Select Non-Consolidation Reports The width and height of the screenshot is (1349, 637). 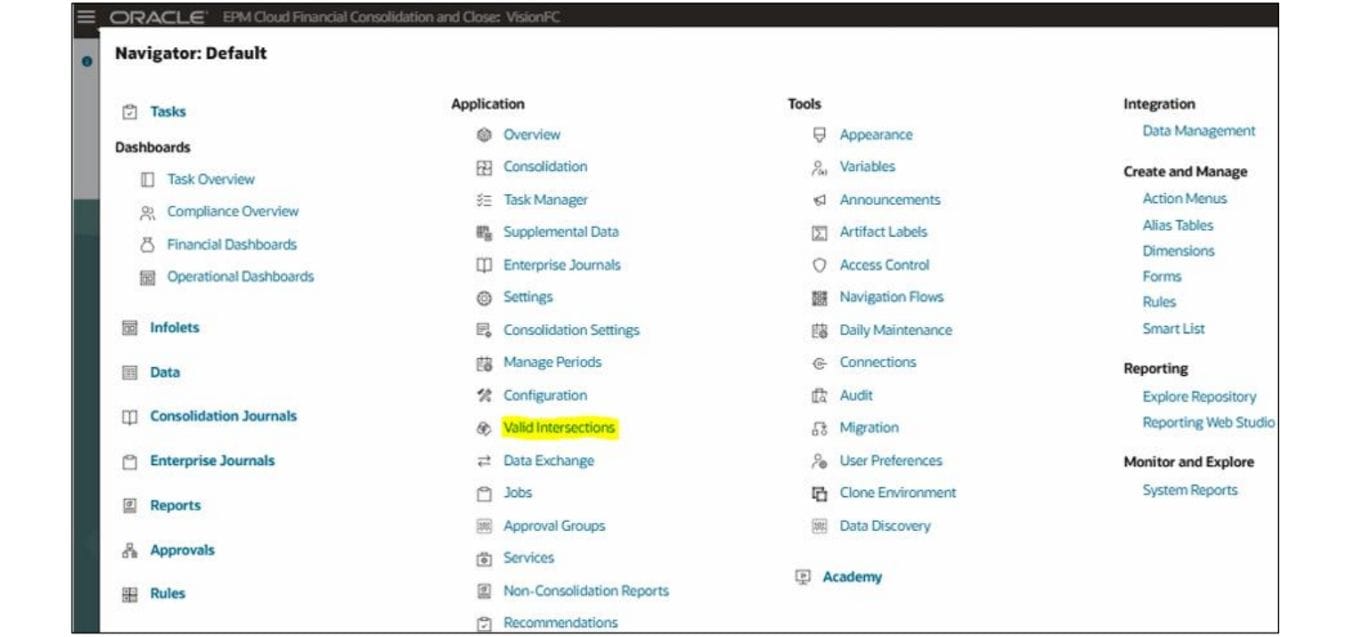click(587, 590)
